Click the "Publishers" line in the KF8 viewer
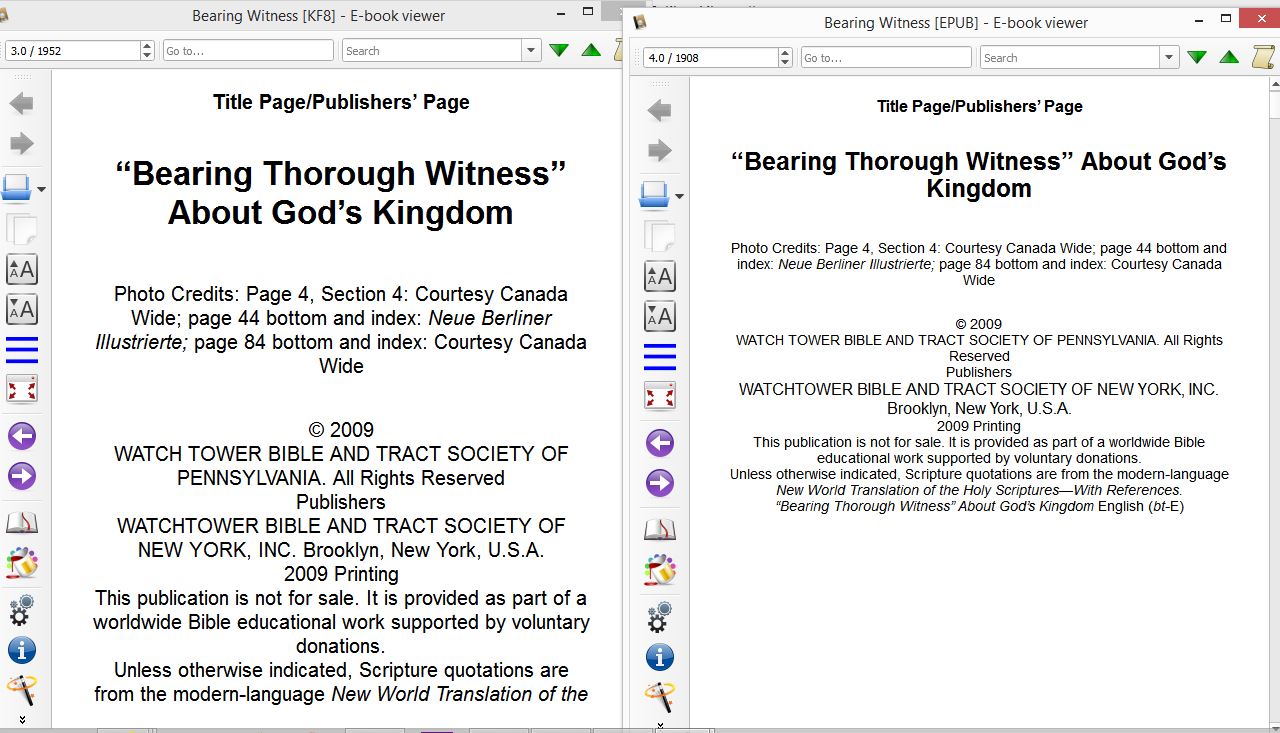The image size is (1280, 733). 341,502
